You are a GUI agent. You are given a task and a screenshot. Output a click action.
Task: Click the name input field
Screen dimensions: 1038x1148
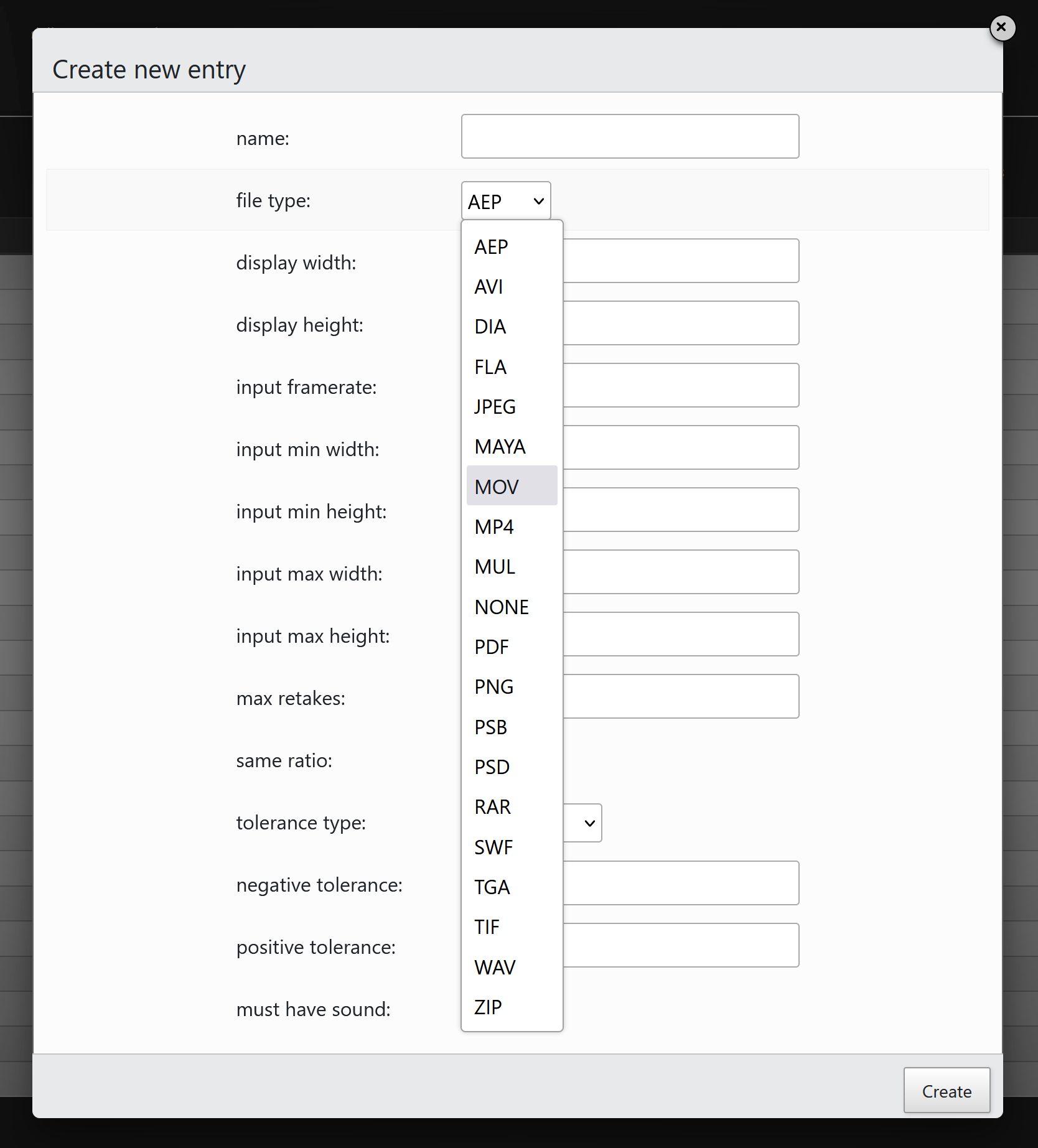pos(630,136)
